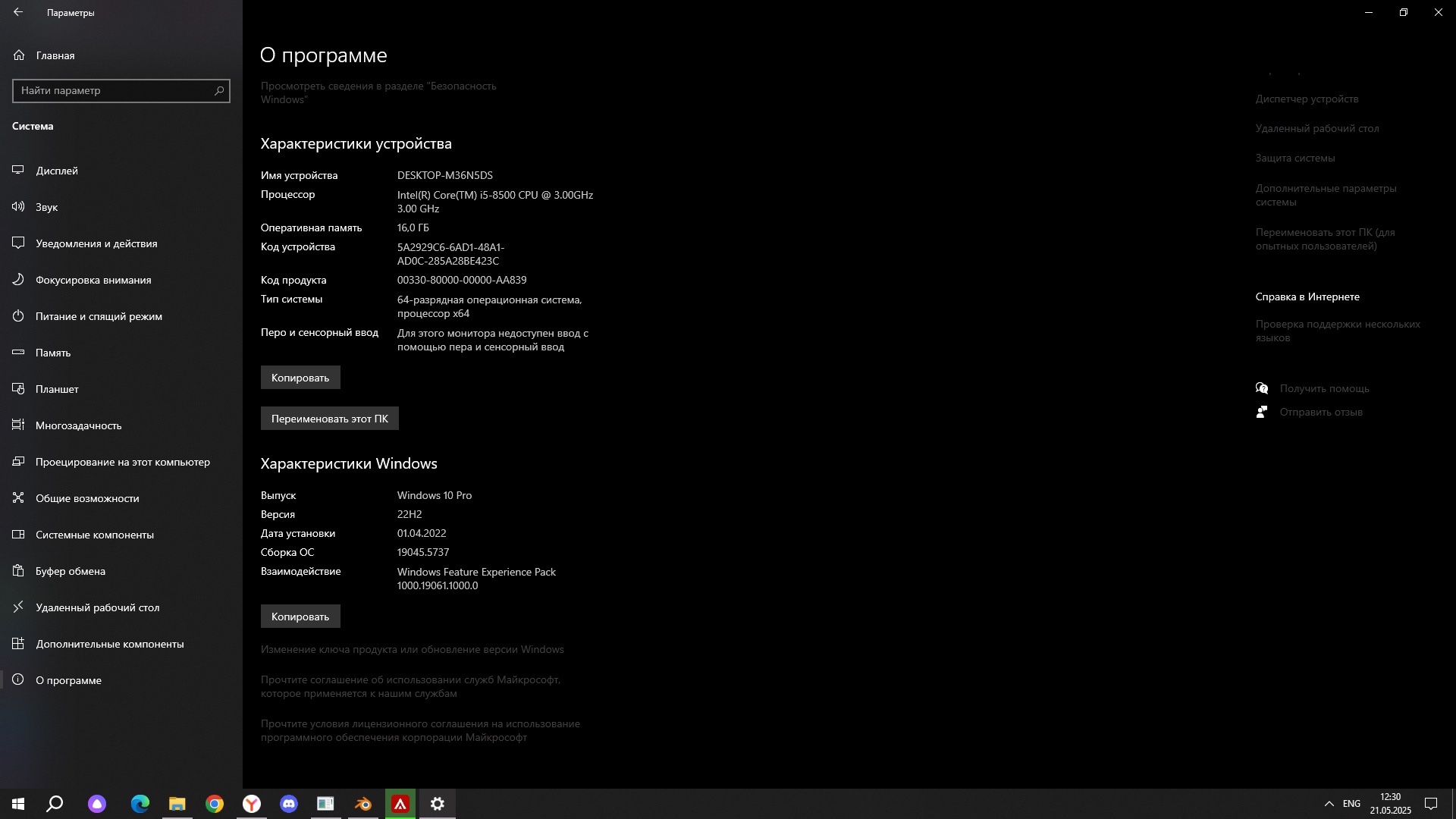
Task: Open the taskbar clock and date
Action: click(1390, 804)
